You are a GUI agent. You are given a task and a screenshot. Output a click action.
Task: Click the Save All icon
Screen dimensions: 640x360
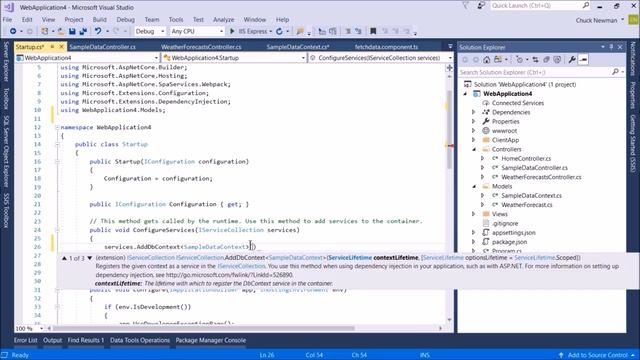coord(83,31)
